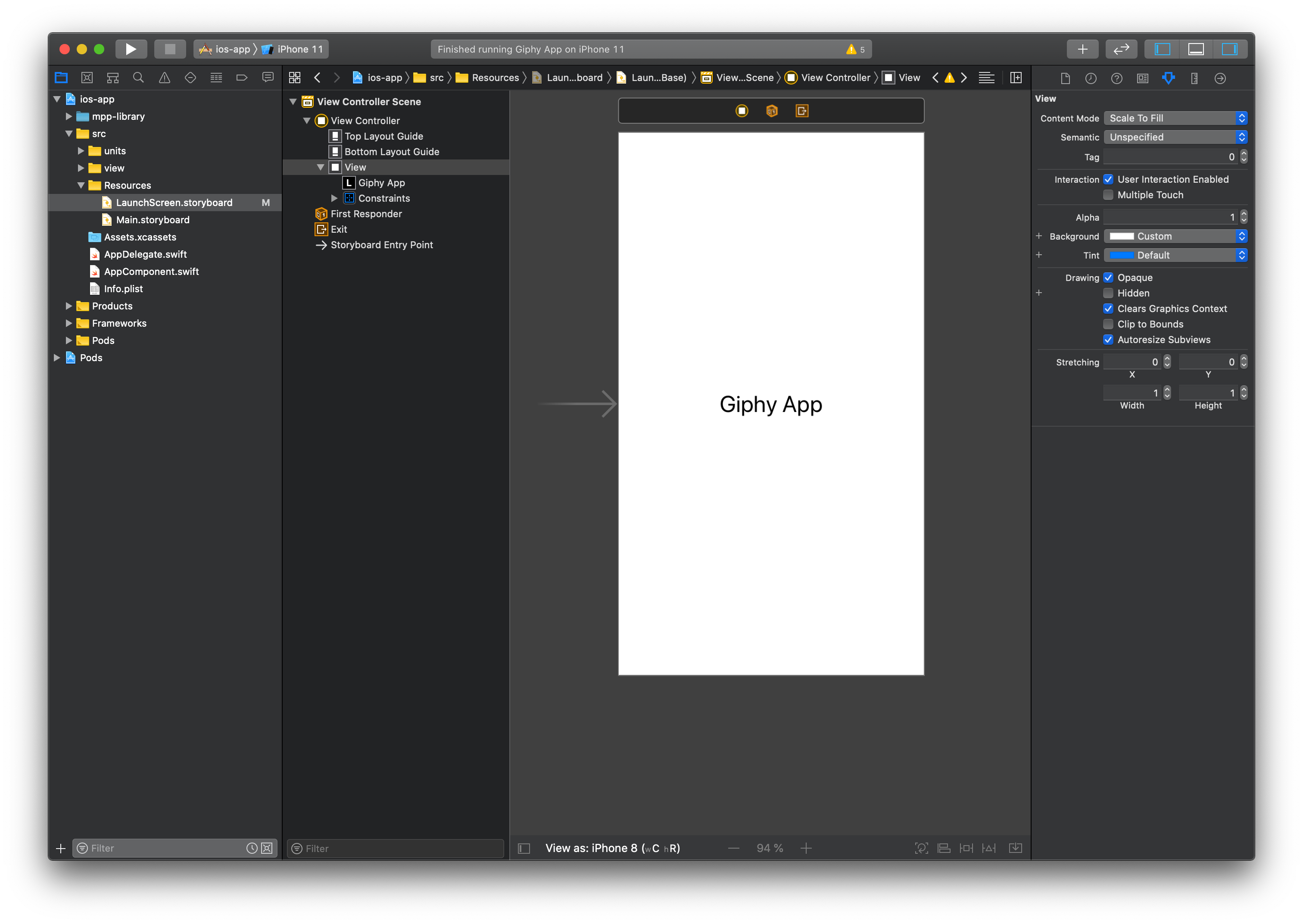Viewport: 1303px width, 924px height.
Task: Click the Background color swatch
Action: [1122, 237]
